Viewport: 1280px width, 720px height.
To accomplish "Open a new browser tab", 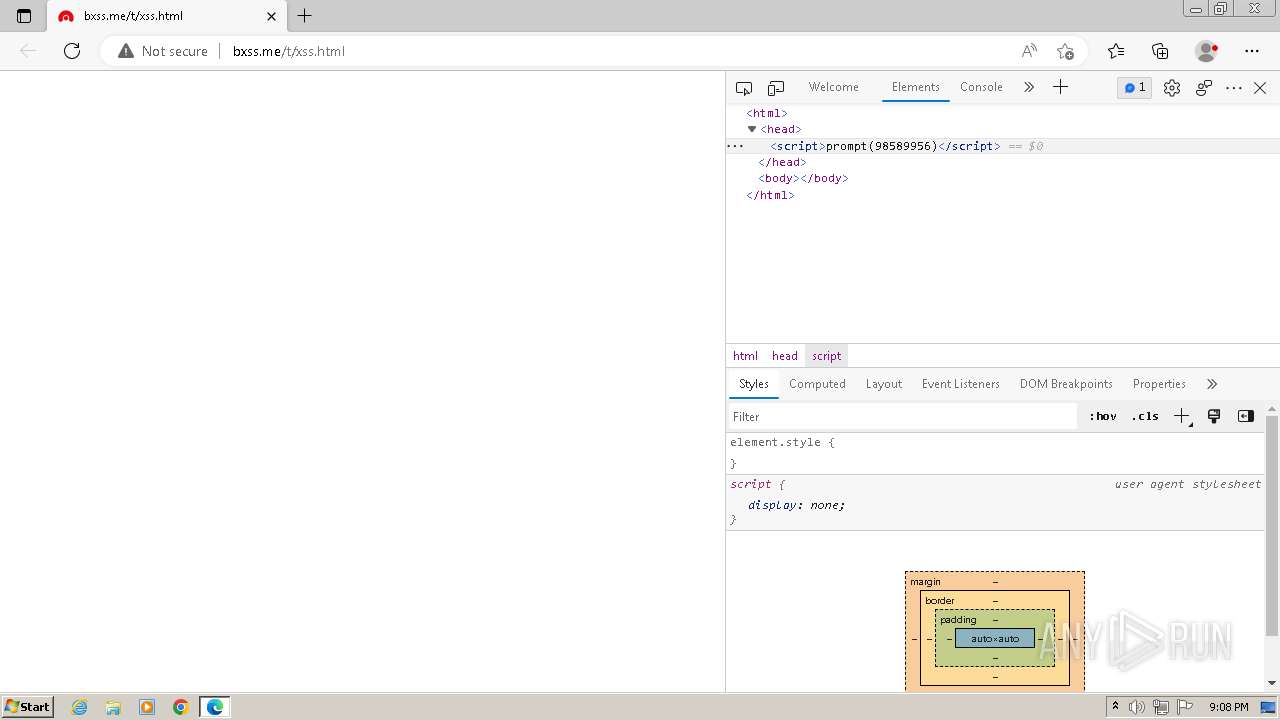I will [x=305, y=16].
